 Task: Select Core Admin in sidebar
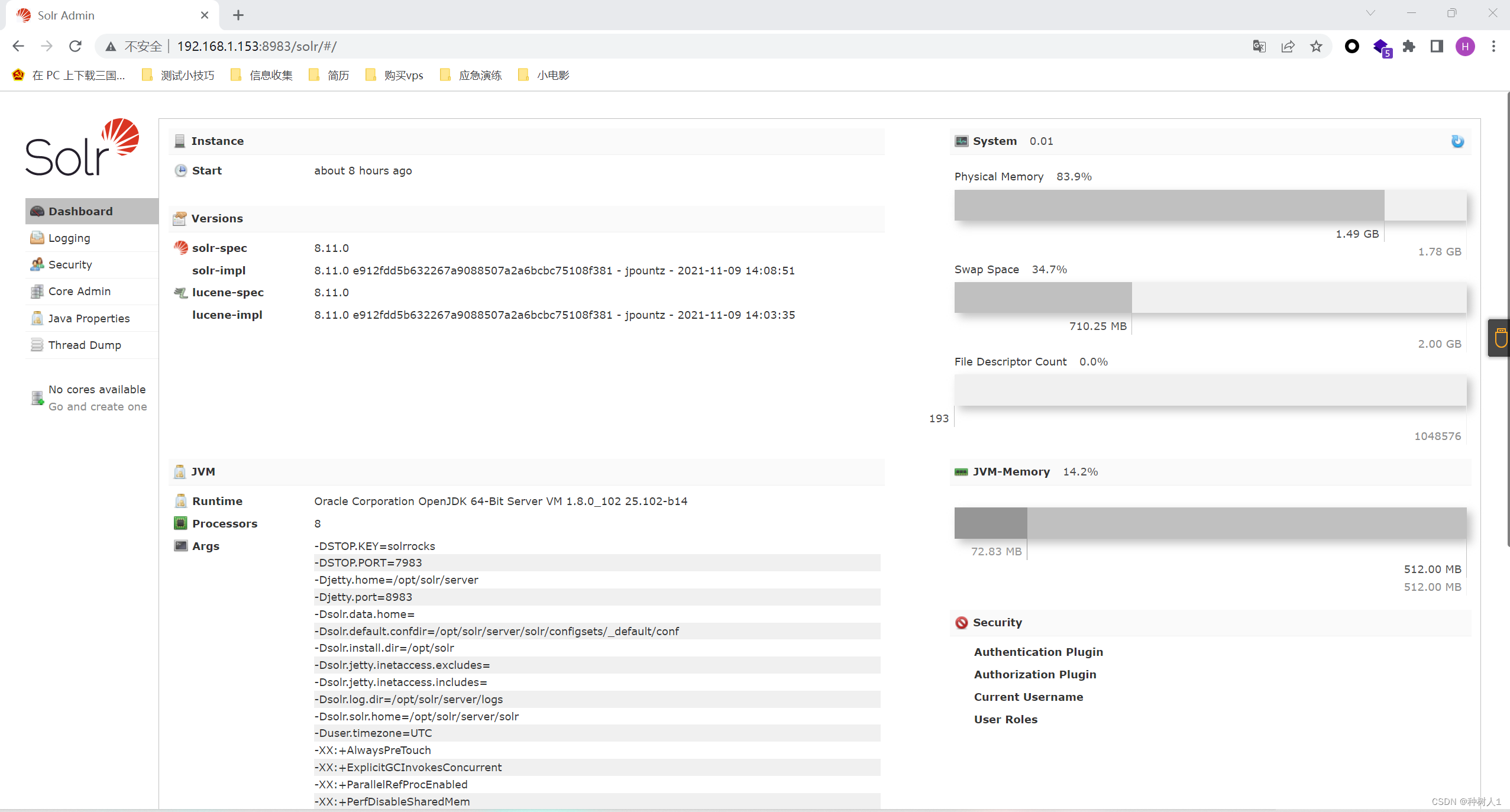click(79, 291)
